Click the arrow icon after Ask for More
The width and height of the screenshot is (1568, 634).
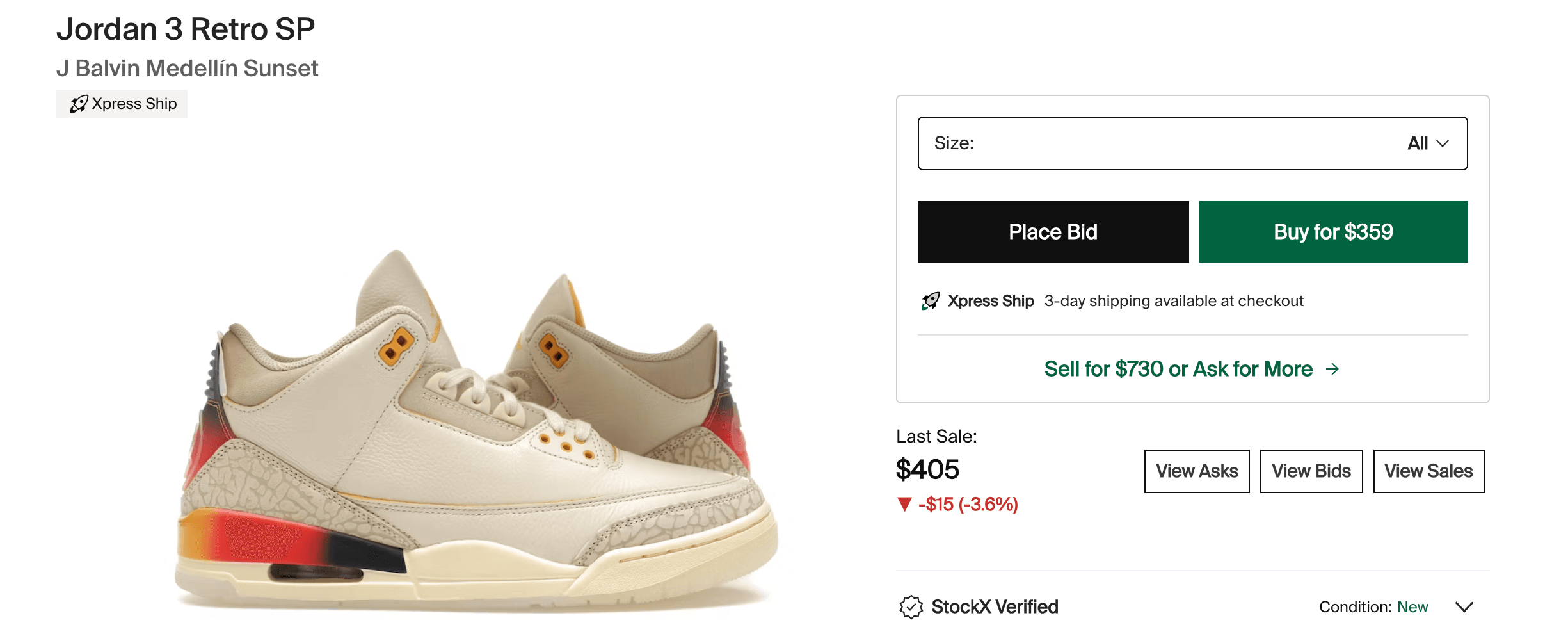[x=1332, y=369]
